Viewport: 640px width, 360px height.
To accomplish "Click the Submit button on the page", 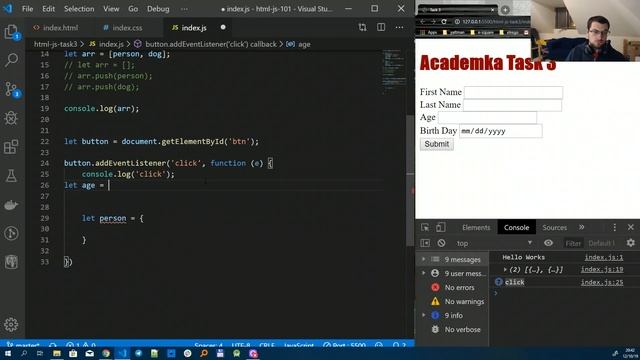I will tap(436, 144).
